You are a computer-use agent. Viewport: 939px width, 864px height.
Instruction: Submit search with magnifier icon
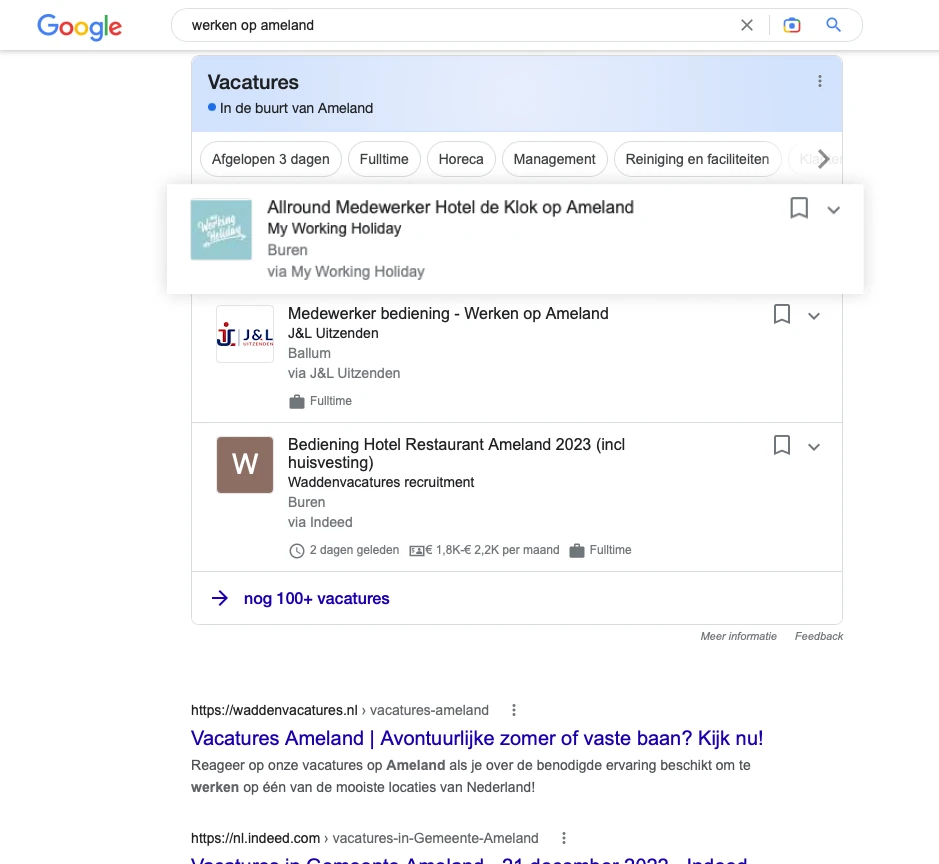click(x=834, y=25)
